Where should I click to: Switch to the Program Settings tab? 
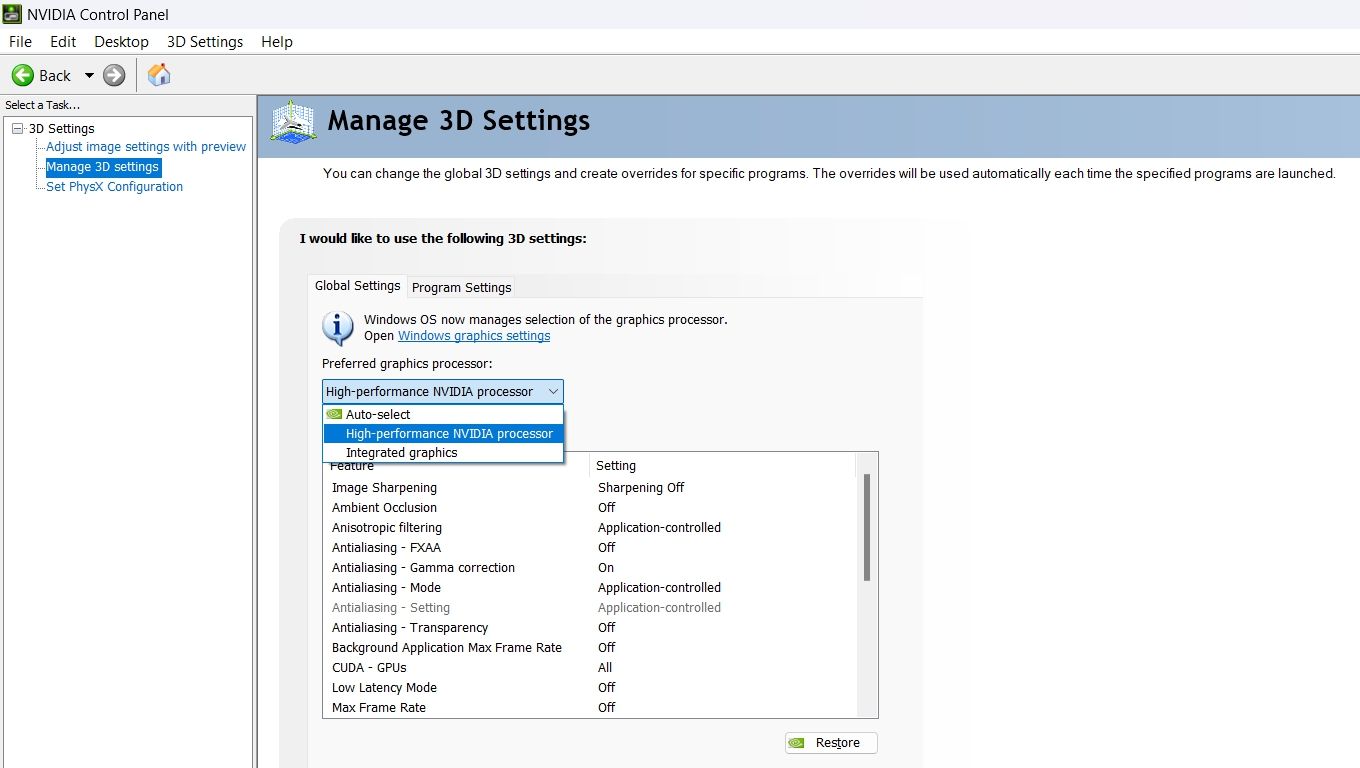click(x=462, y=287)
